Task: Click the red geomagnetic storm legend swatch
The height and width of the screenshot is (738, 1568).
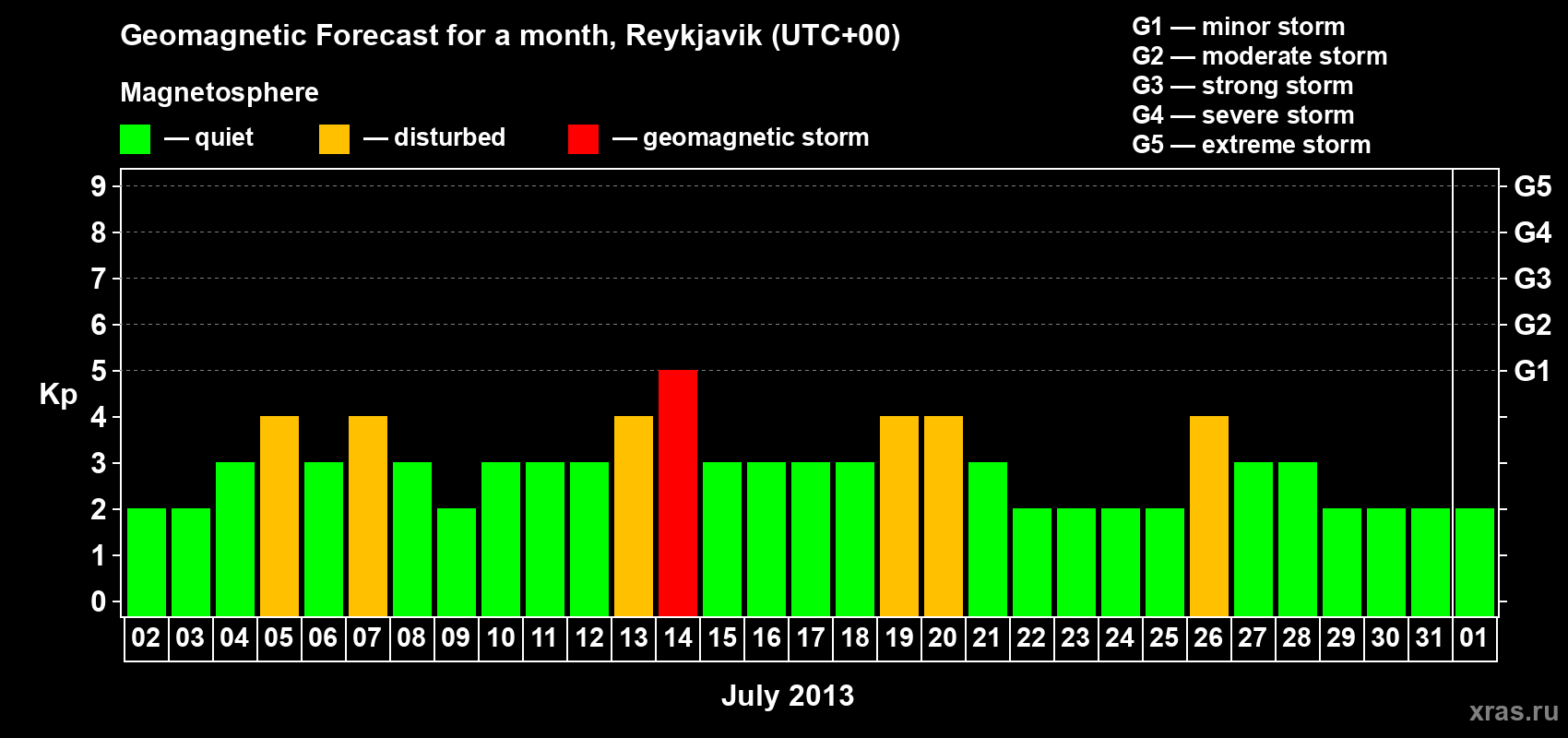Action: pos(583,139)
